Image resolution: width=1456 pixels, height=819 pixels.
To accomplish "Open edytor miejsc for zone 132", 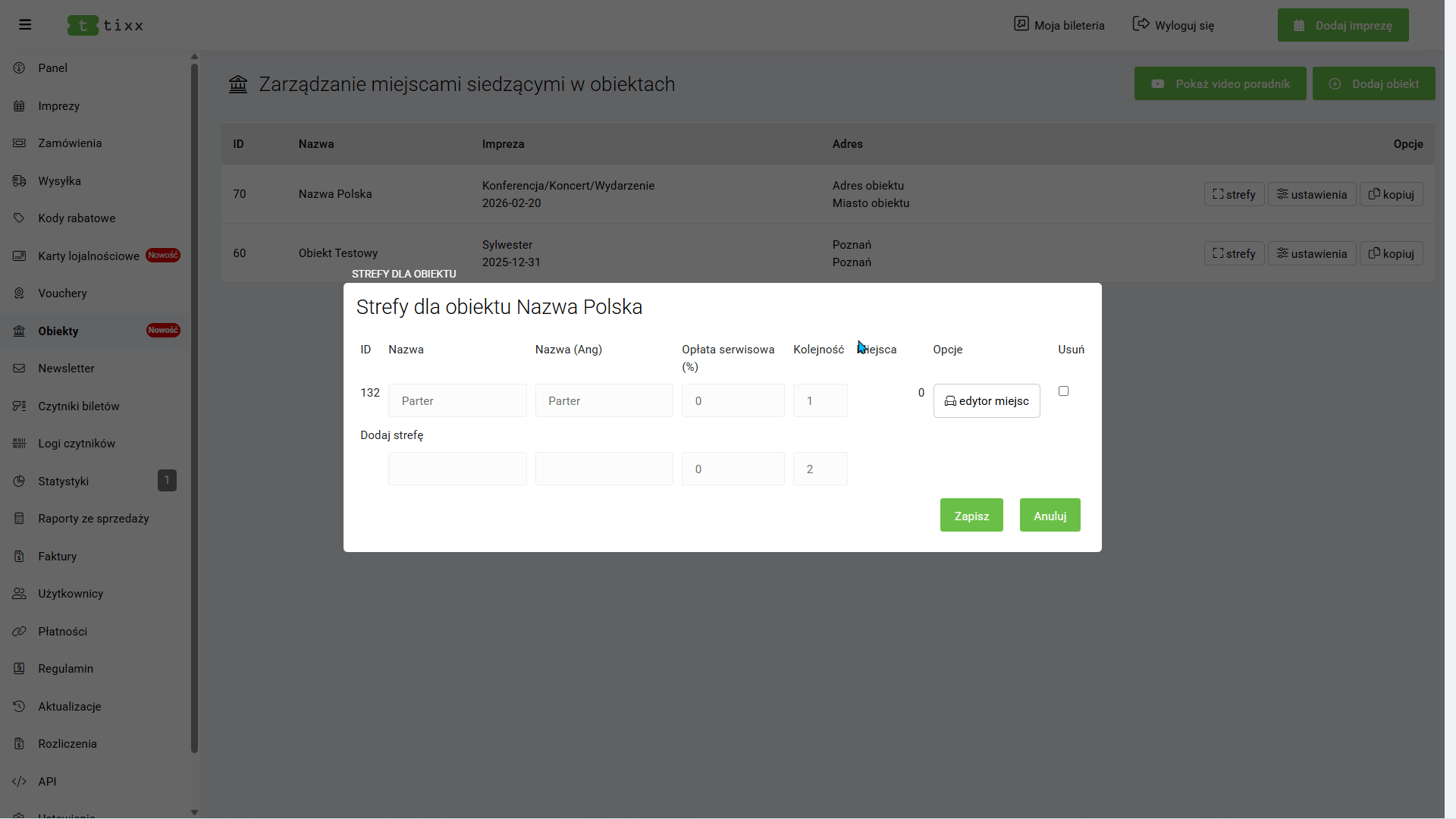I will [x=986, y=401].
